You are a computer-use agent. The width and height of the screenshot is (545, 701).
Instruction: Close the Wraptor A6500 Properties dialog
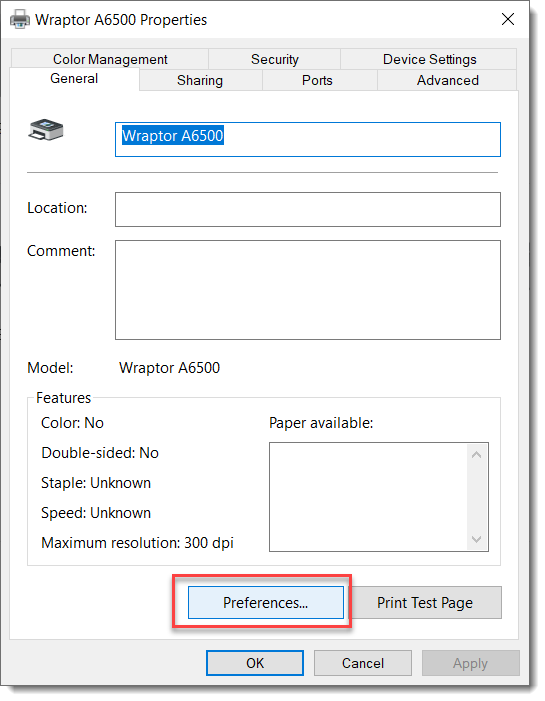click(508, 19)
